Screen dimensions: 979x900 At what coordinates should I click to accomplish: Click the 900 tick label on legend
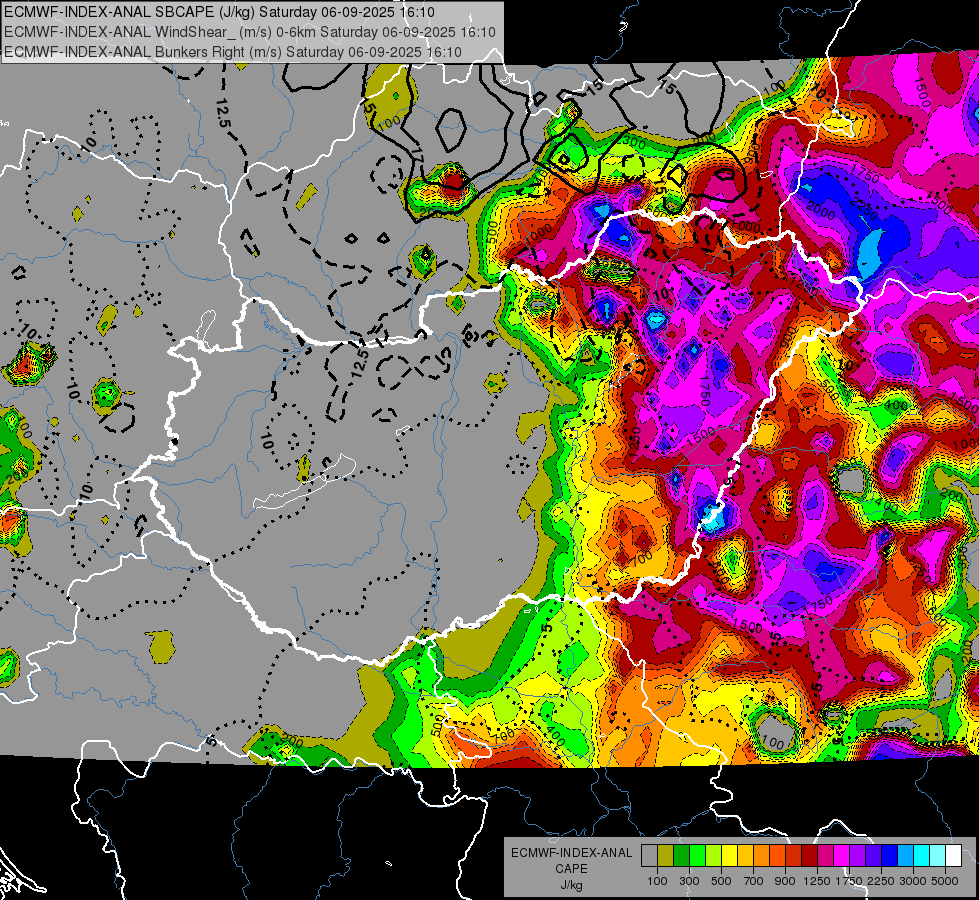pyautogui.click(x=785, y=881)
